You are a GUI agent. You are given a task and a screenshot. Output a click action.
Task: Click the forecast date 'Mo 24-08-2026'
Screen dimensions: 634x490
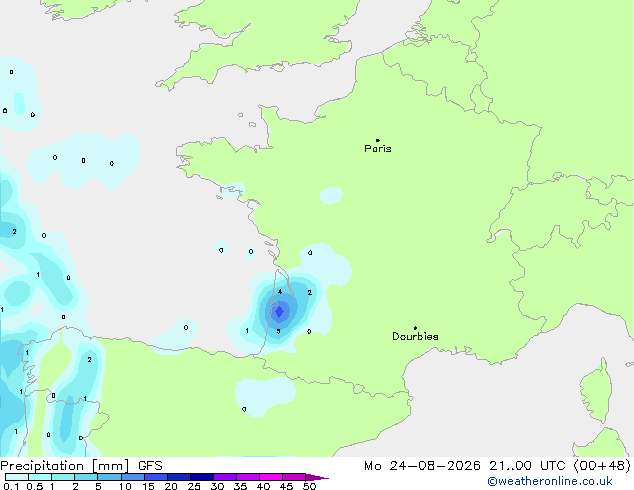click(423, 466)
